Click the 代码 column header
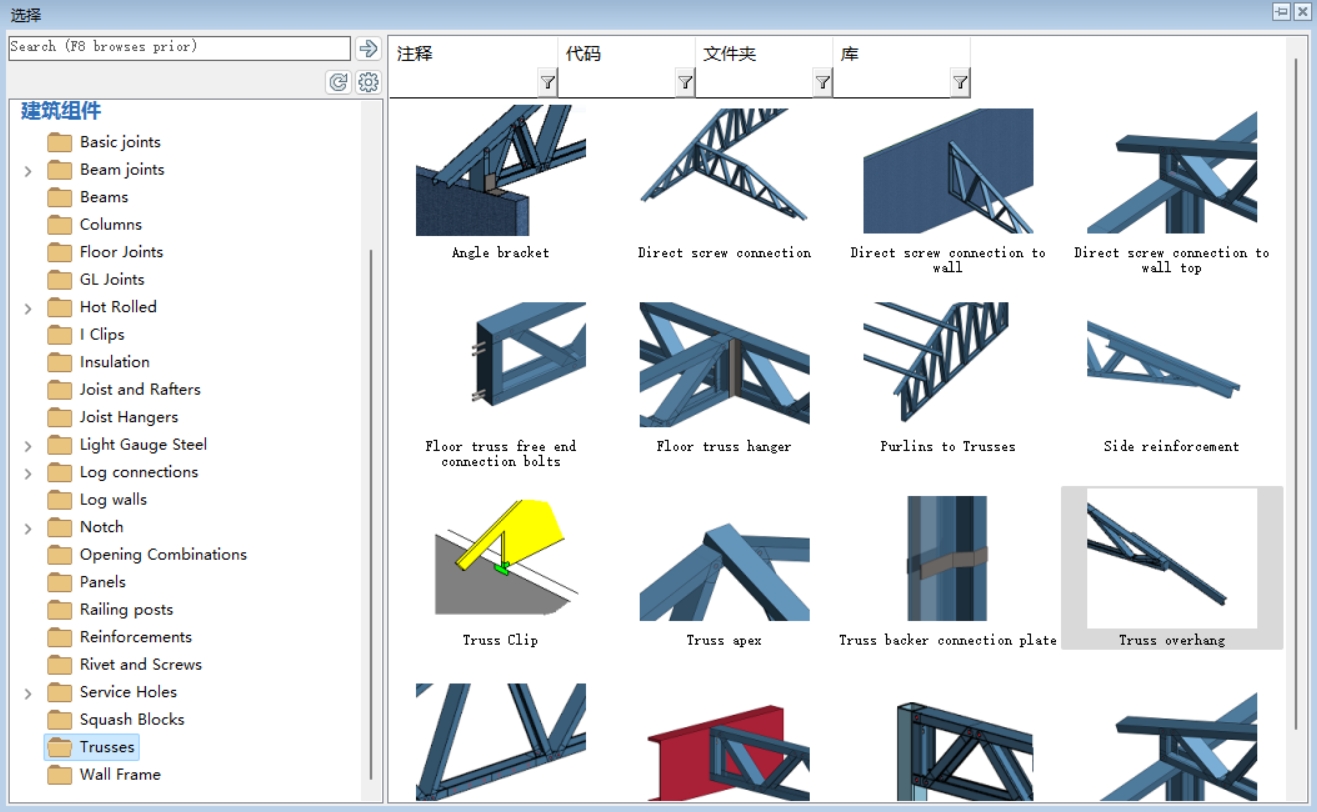Screen dimensions: 1317x812 coord(583,54)
